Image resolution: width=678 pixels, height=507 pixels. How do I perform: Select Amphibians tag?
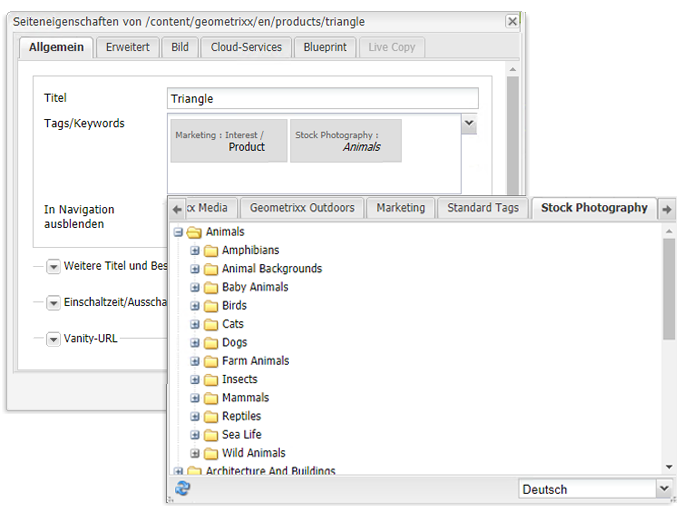pyautogui.click(x=250, y=251)
